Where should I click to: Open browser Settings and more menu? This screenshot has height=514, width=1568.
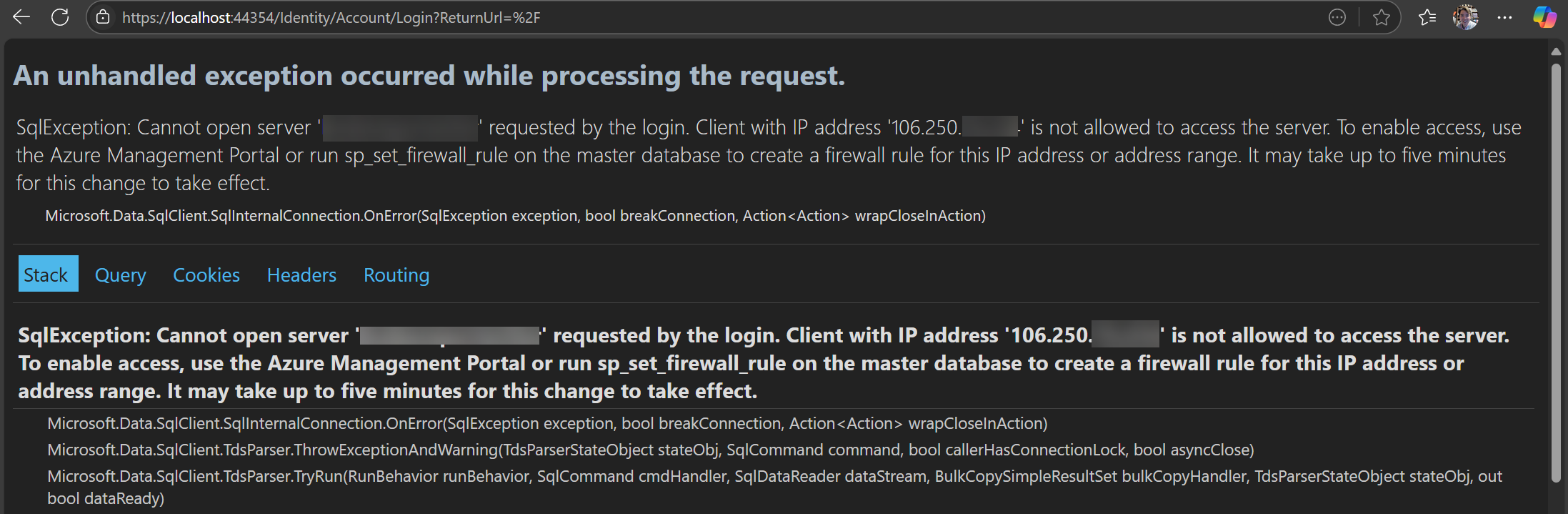[1504, 17]
